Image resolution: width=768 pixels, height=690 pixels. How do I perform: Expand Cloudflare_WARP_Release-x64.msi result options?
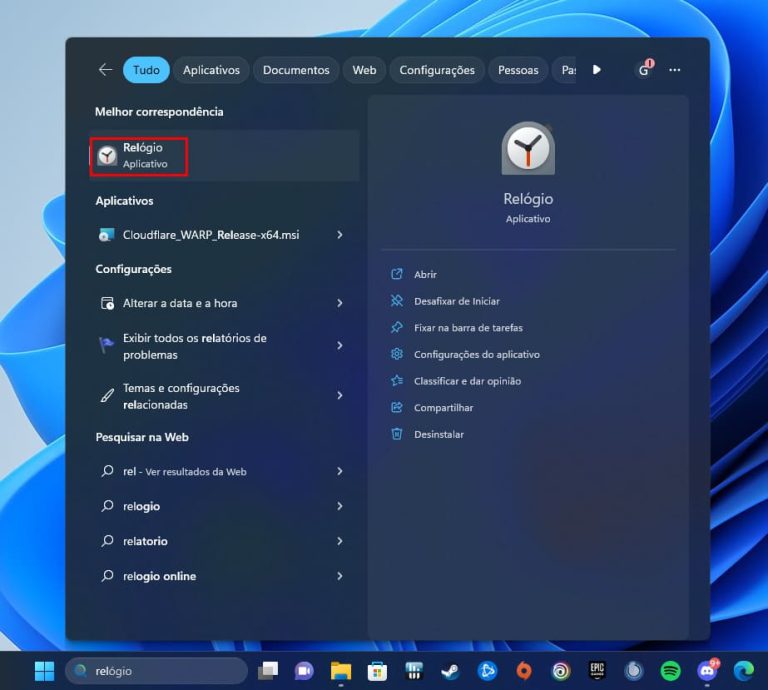pyautogui.click(x=340, y=235)
